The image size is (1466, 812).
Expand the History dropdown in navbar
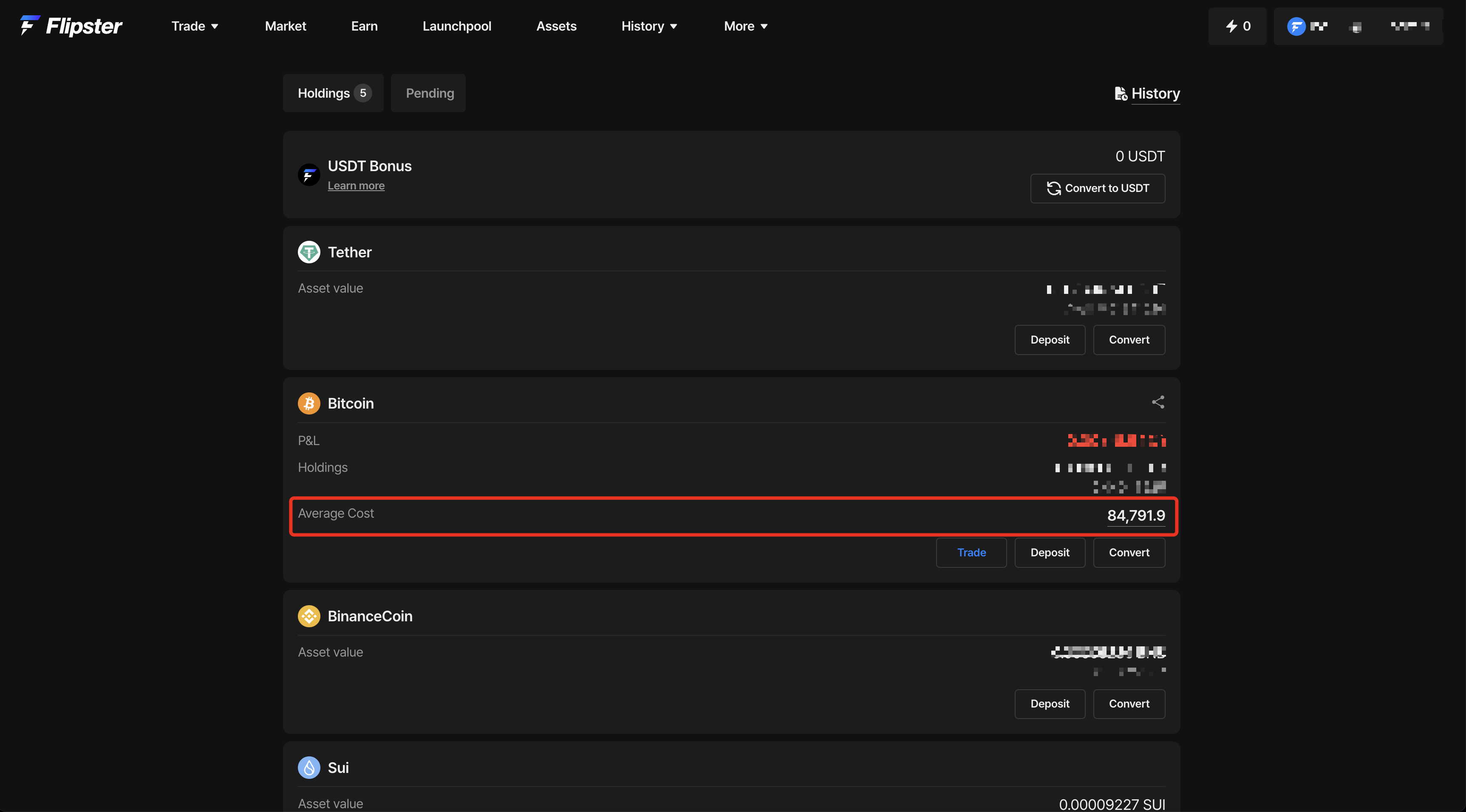[x=649, y=26]
